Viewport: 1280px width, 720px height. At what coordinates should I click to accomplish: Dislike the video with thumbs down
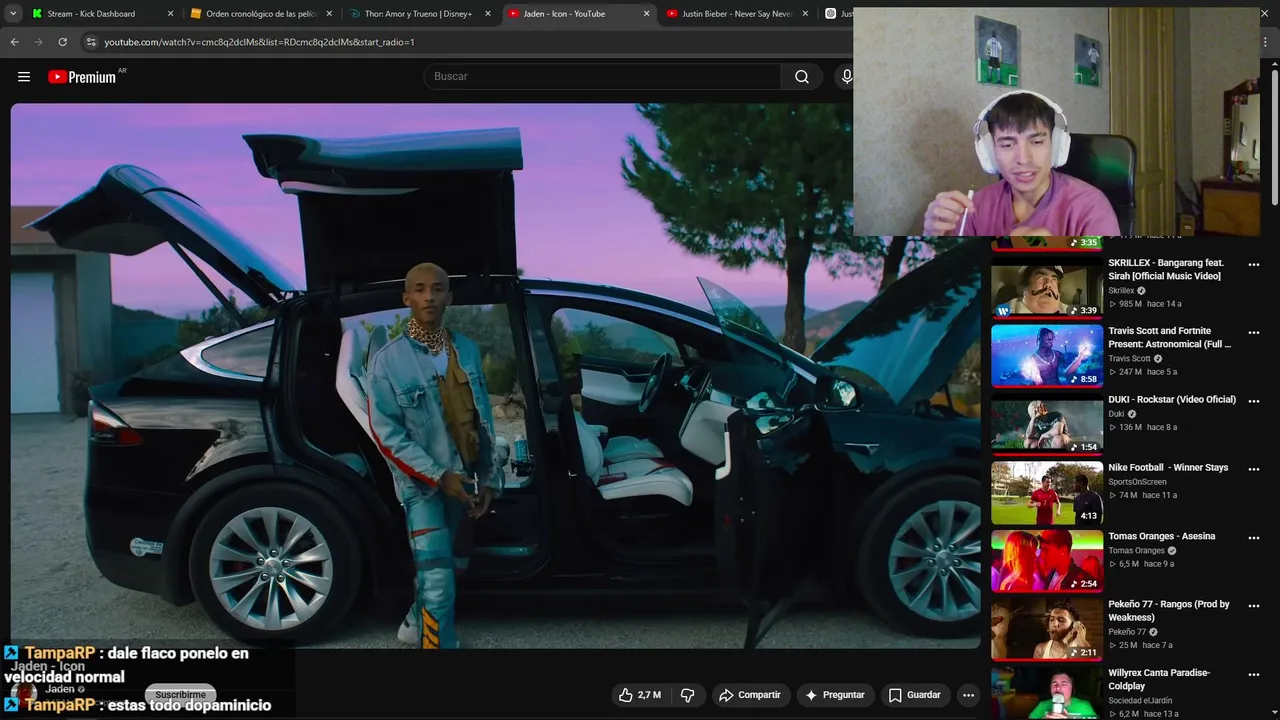point(687,695)
